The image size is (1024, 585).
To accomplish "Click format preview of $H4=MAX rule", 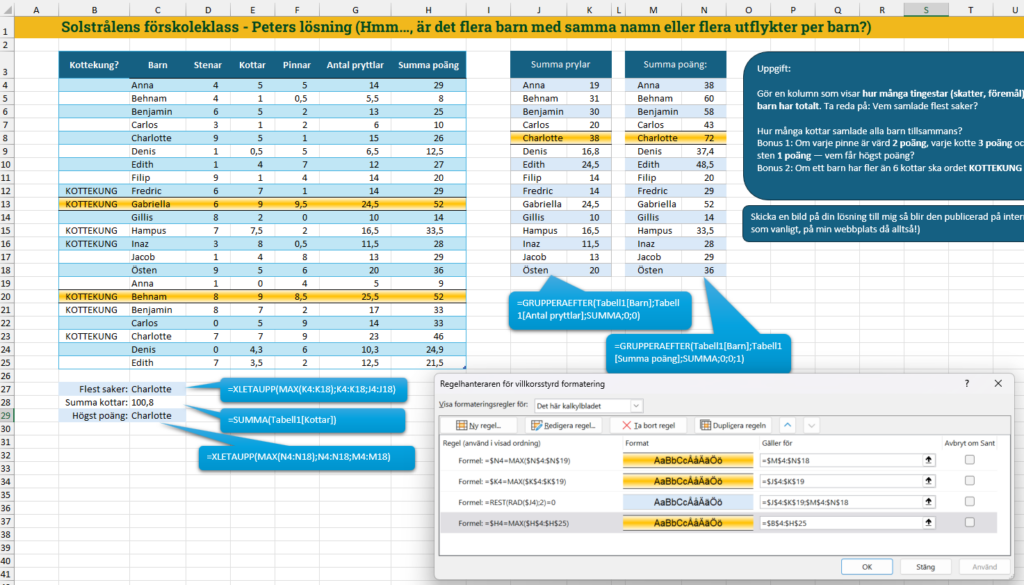I will [x=688, y=523].
